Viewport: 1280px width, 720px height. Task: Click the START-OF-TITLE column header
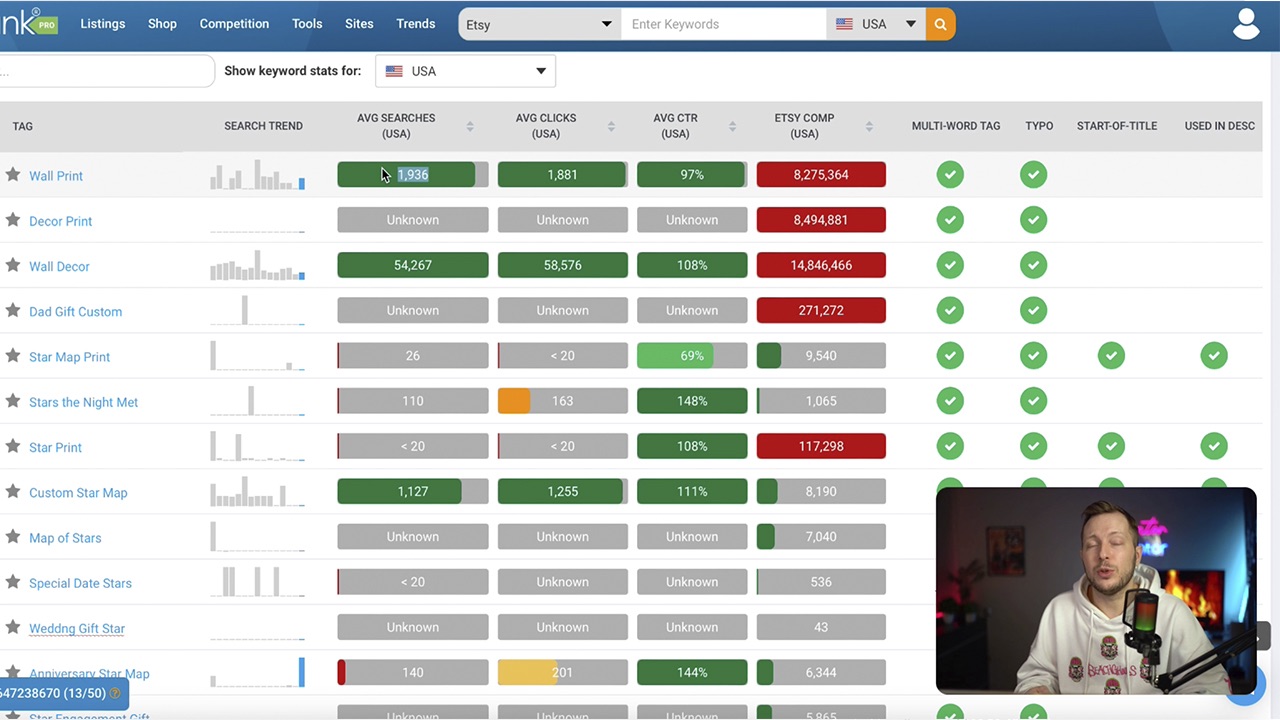click(x=1117, y=126)
